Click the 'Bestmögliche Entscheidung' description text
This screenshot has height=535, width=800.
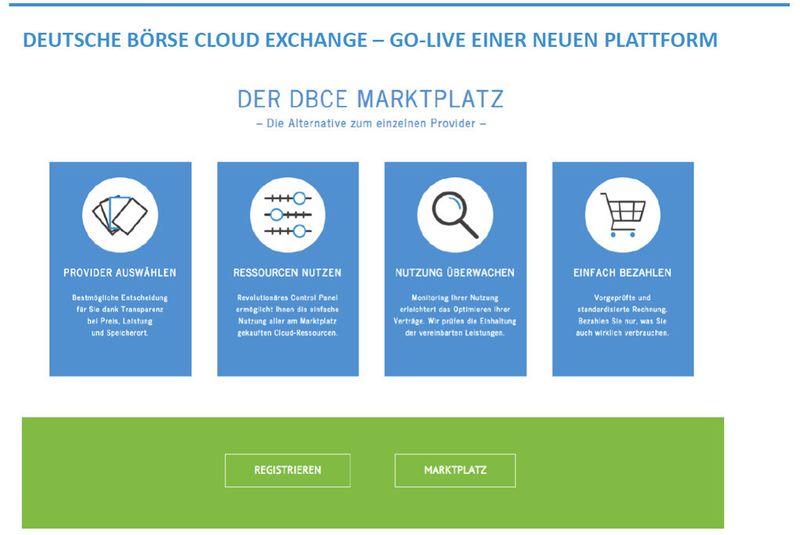click(x=120, y=315)
